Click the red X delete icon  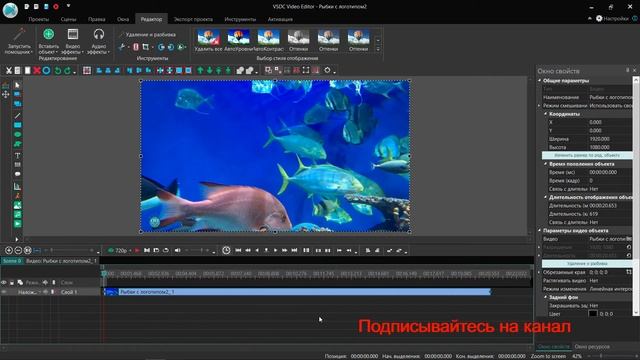[x=37, y=71]
